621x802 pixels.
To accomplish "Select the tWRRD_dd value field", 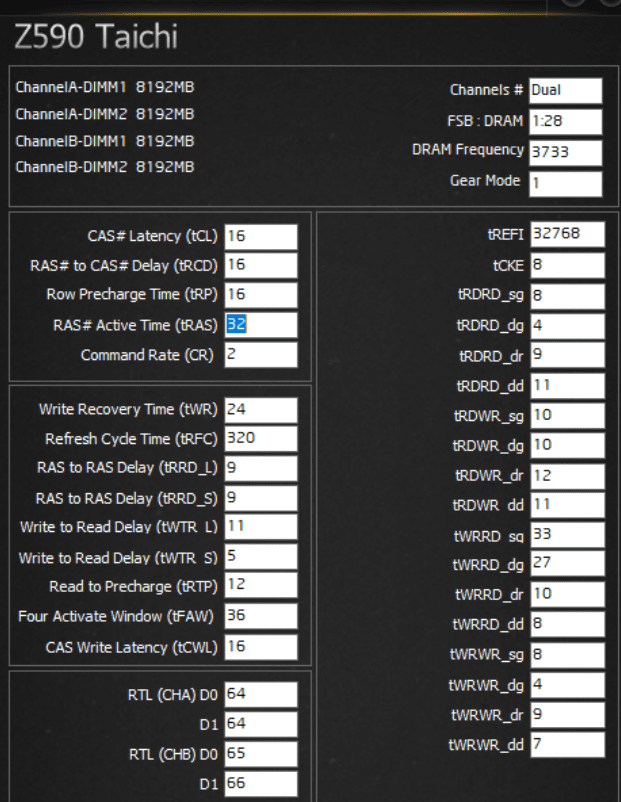I will click(x=567, y=624).
